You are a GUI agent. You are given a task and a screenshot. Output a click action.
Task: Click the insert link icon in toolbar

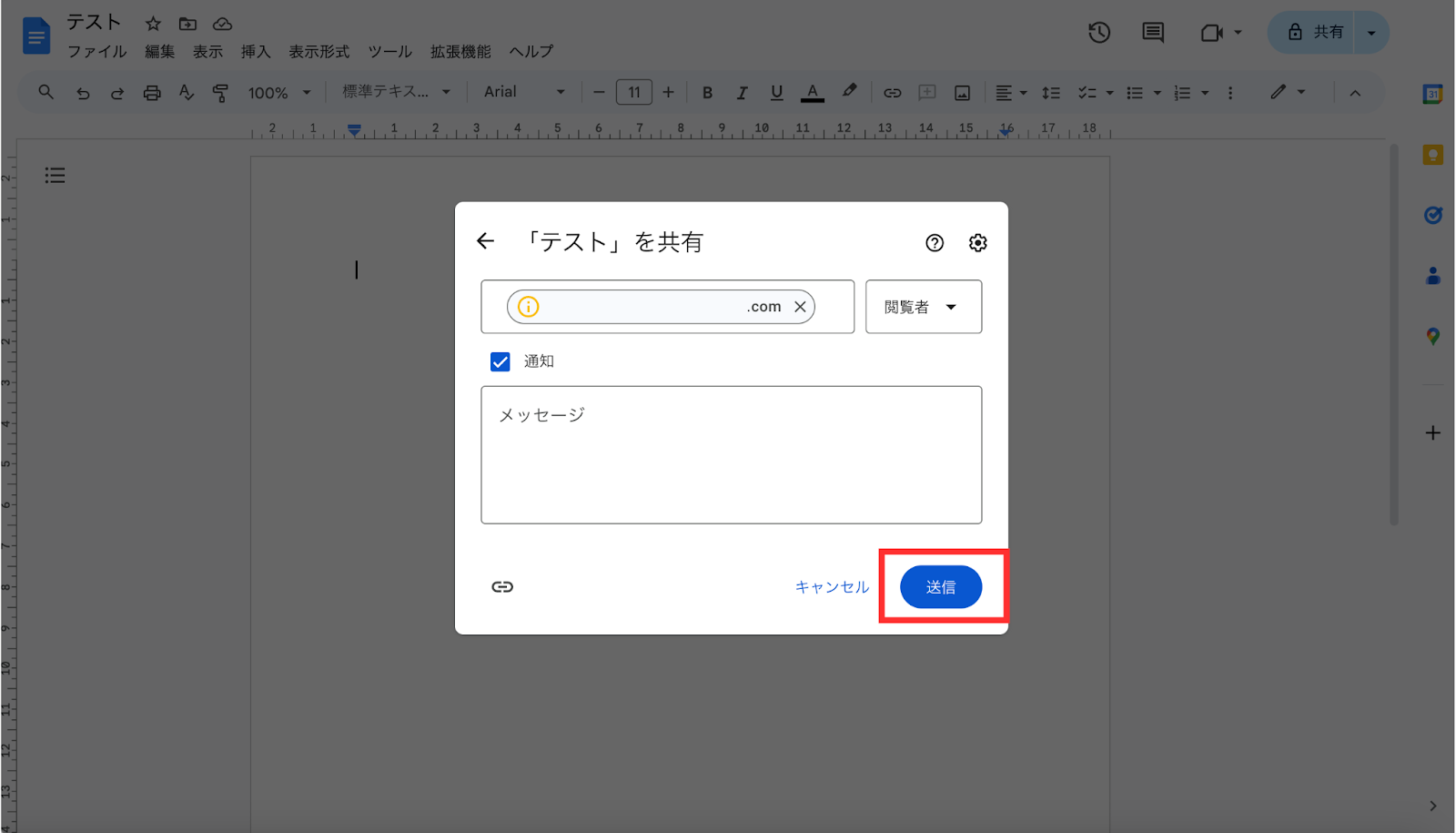893,93
